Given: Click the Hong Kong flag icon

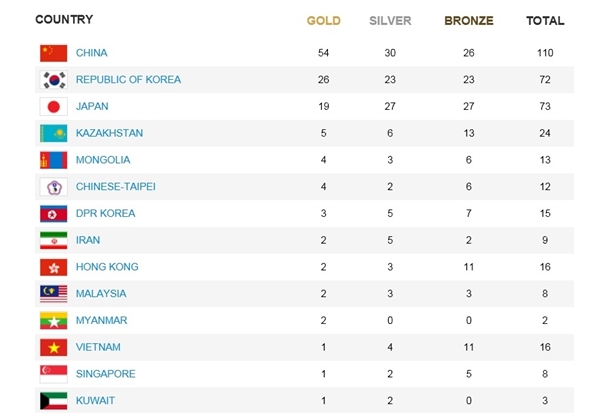Looking at the screenshot, I should click(x=53, y=267).
